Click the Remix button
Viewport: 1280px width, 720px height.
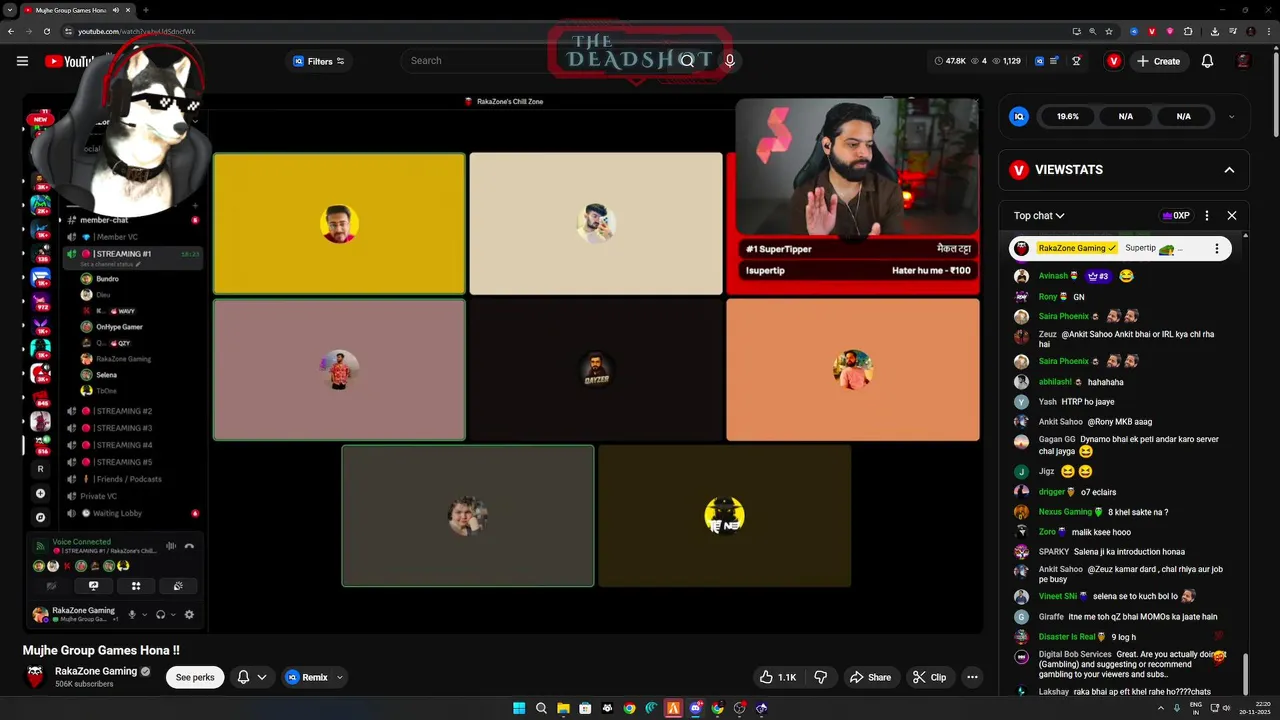306,677
